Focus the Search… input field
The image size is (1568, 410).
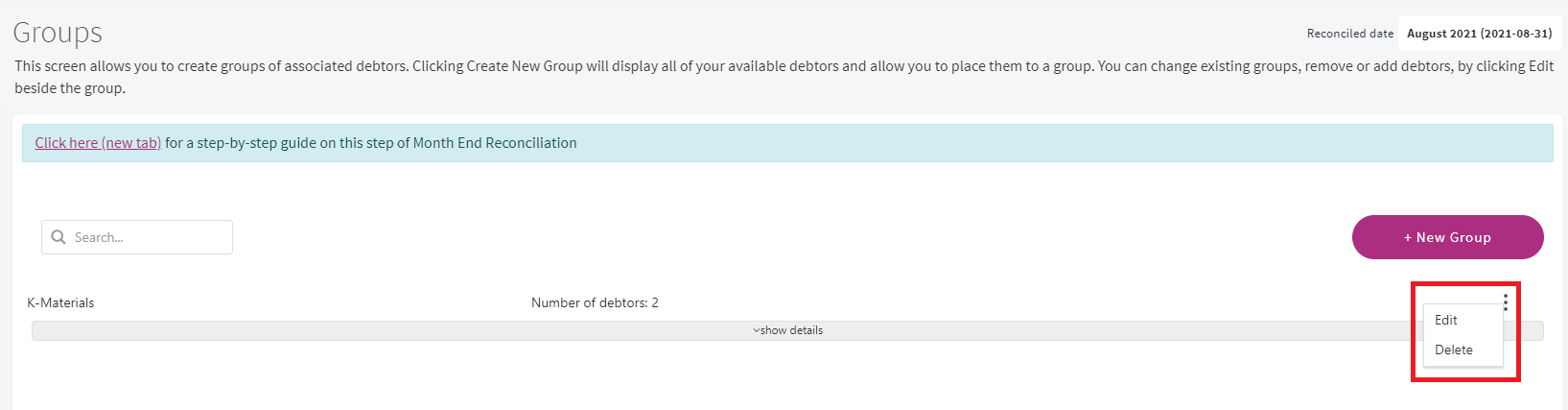coord(137,237)
